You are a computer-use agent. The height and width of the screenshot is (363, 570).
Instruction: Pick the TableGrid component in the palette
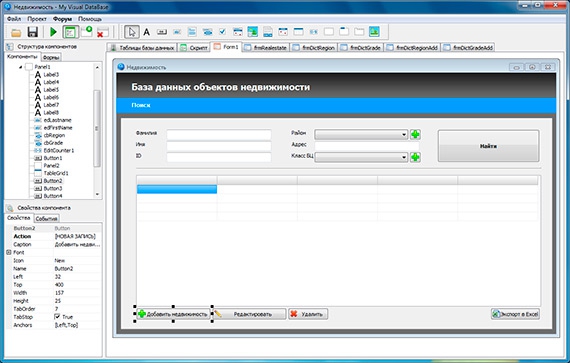pyautogui.click(x=298, y=32)
